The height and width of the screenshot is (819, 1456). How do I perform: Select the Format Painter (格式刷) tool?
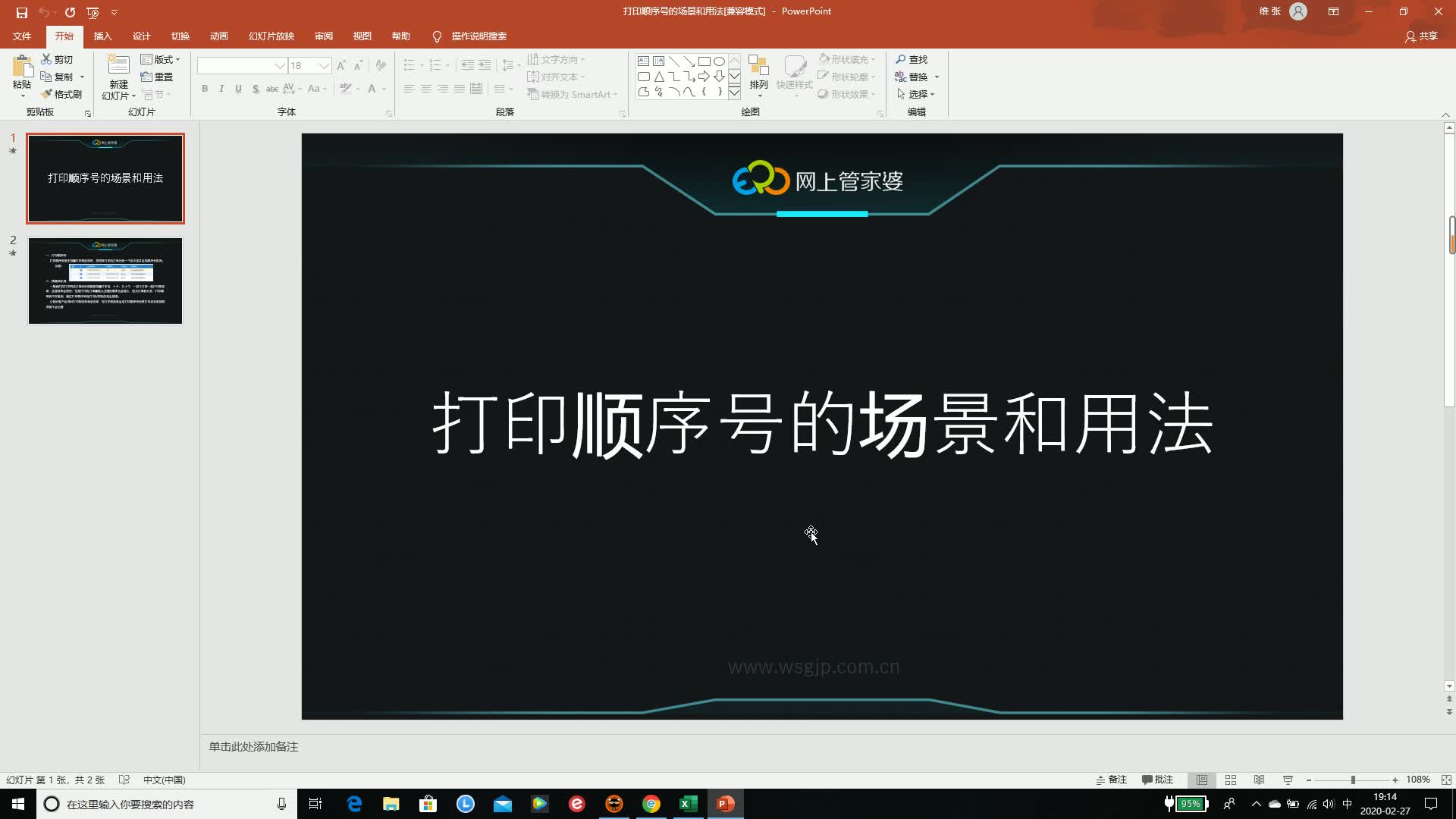click(x=61, y=94)
